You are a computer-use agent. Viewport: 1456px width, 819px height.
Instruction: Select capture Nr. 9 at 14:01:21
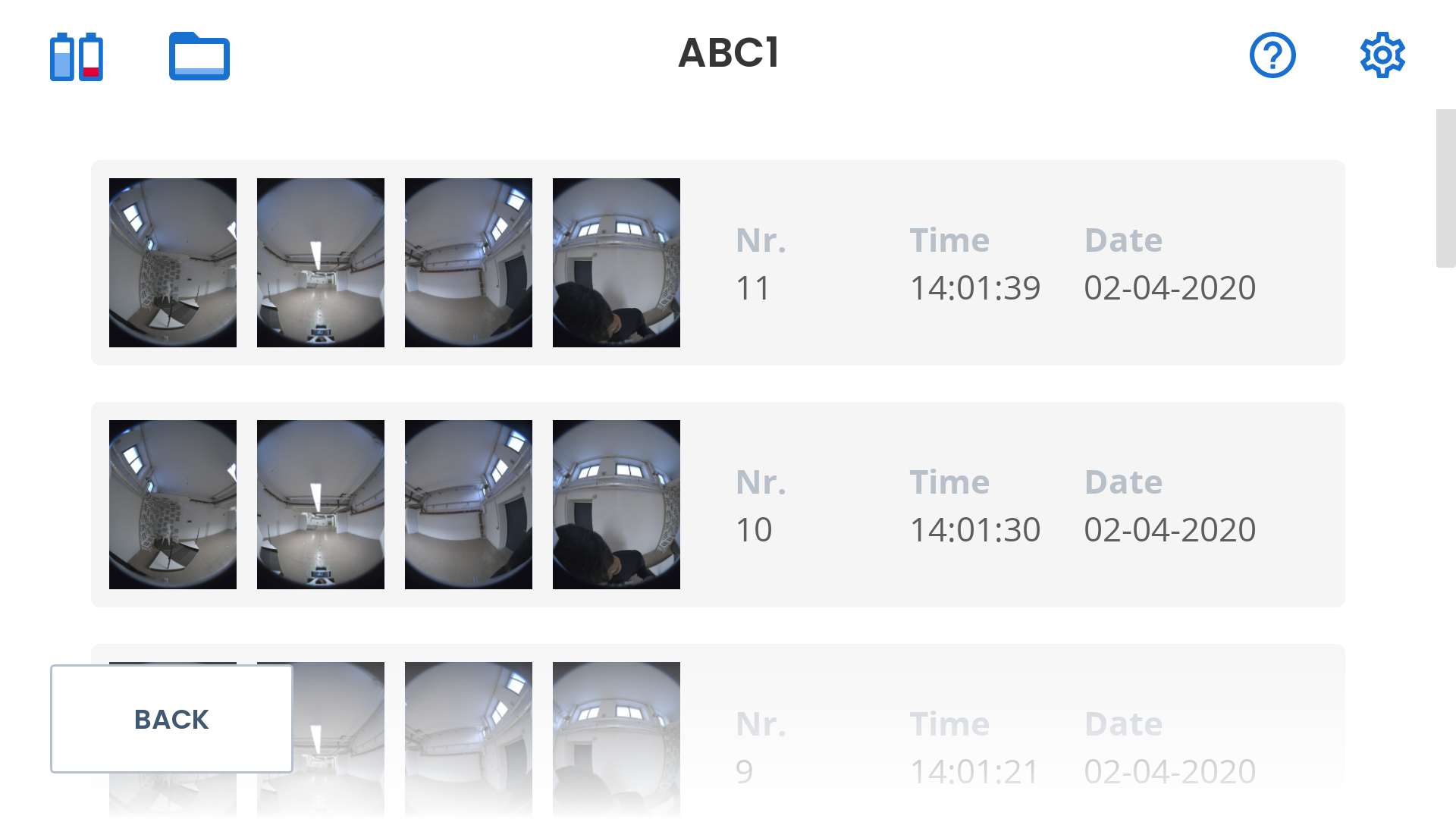tap(718, 731)
